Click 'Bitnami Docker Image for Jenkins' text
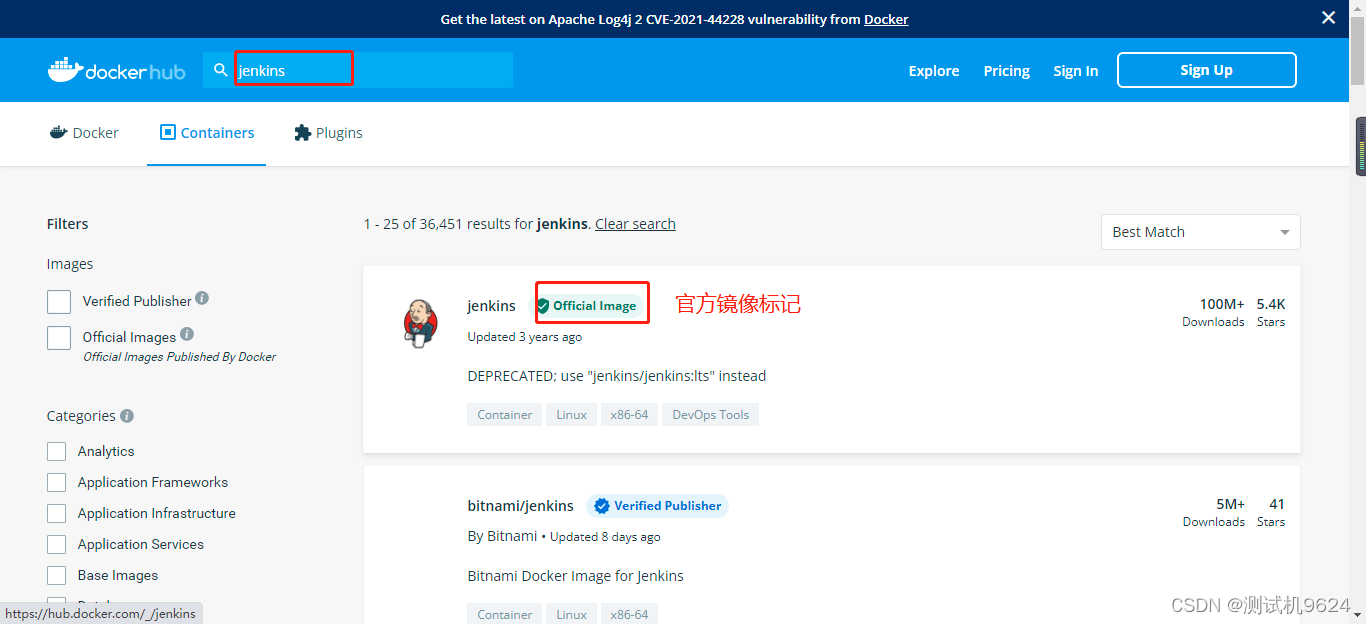 point(575,576)
